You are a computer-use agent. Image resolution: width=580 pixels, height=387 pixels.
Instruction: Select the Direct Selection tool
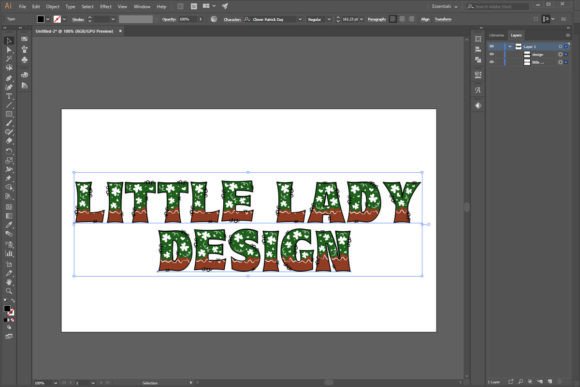coord(9,50)
